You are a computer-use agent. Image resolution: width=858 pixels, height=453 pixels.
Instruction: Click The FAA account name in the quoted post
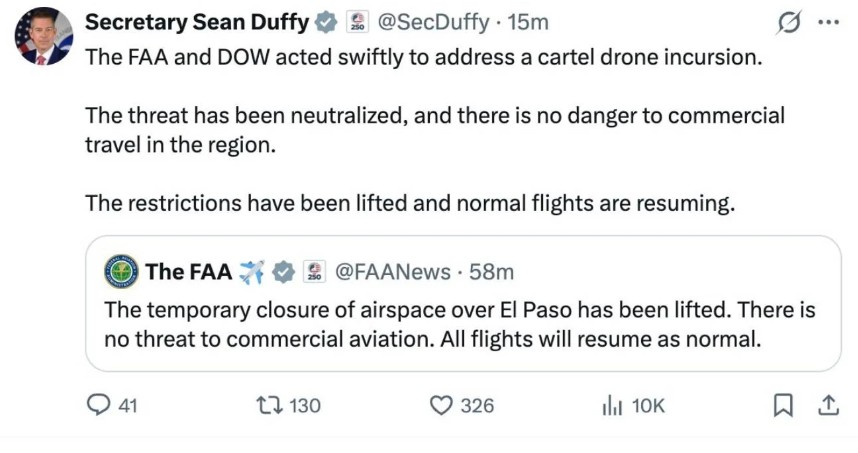pos(188,271)
